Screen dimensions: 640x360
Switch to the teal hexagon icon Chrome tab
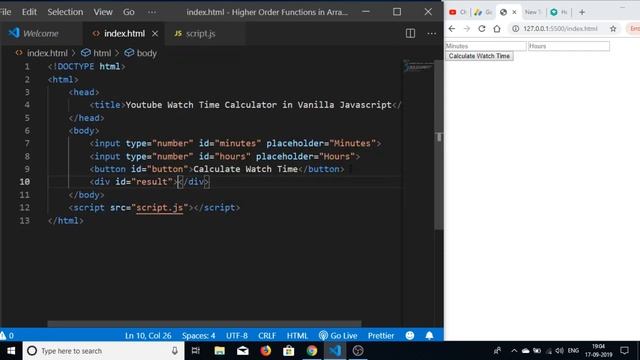click(x=558, y=12)
